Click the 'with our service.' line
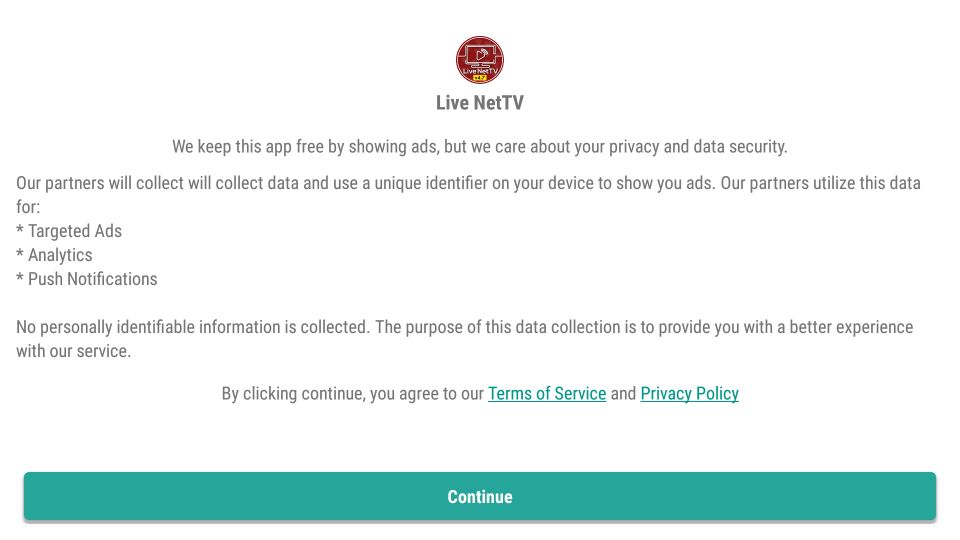 [73, 351]
